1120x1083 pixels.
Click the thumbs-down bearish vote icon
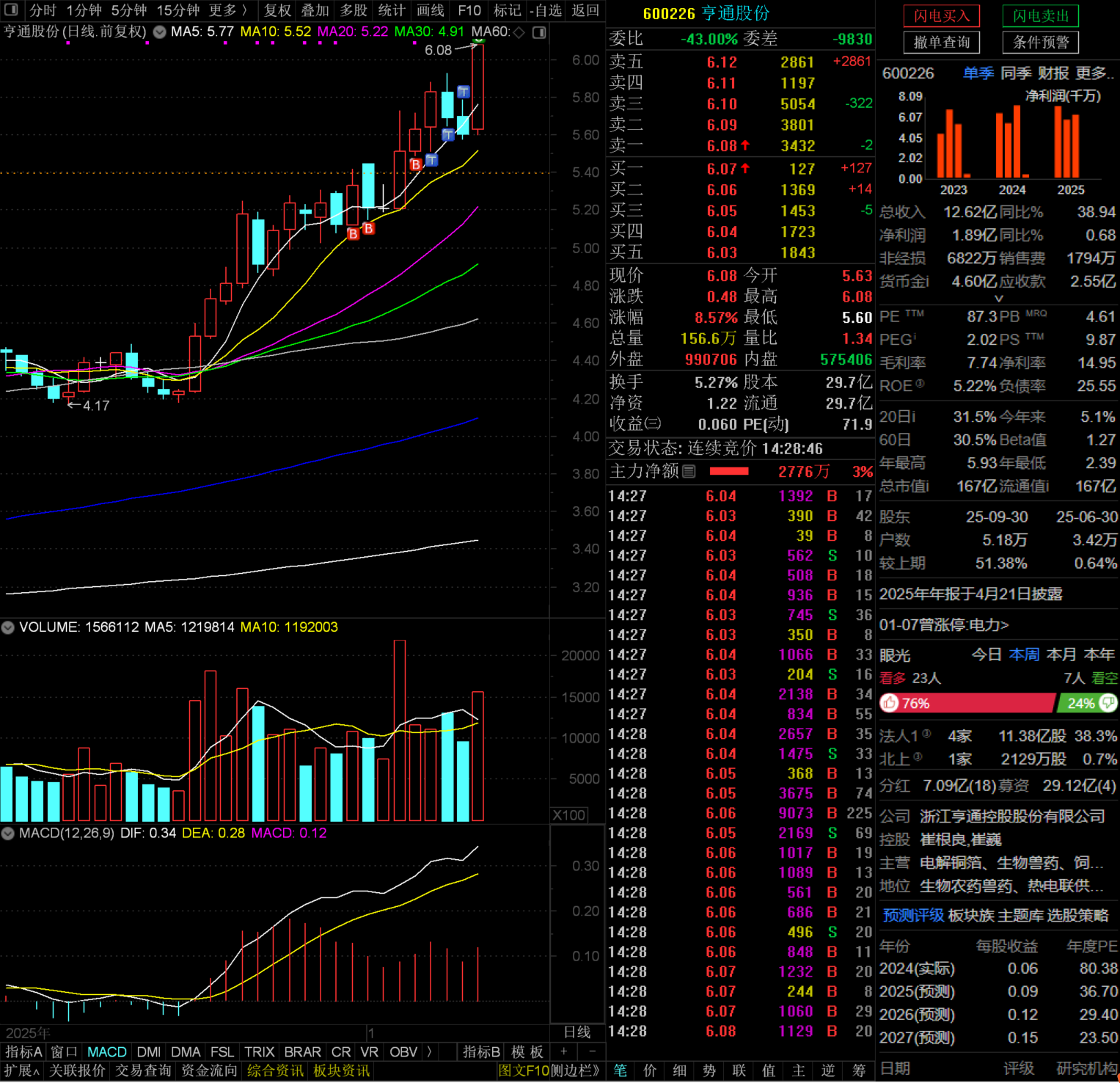click(x=1108, y=704)
